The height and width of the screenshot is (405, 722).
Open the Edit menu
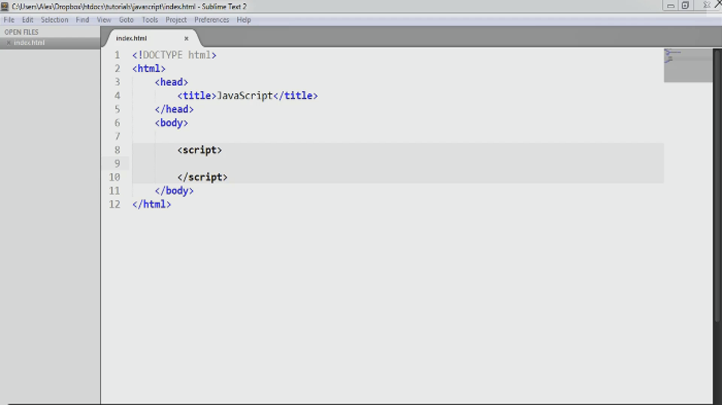[x=28, y=20]
